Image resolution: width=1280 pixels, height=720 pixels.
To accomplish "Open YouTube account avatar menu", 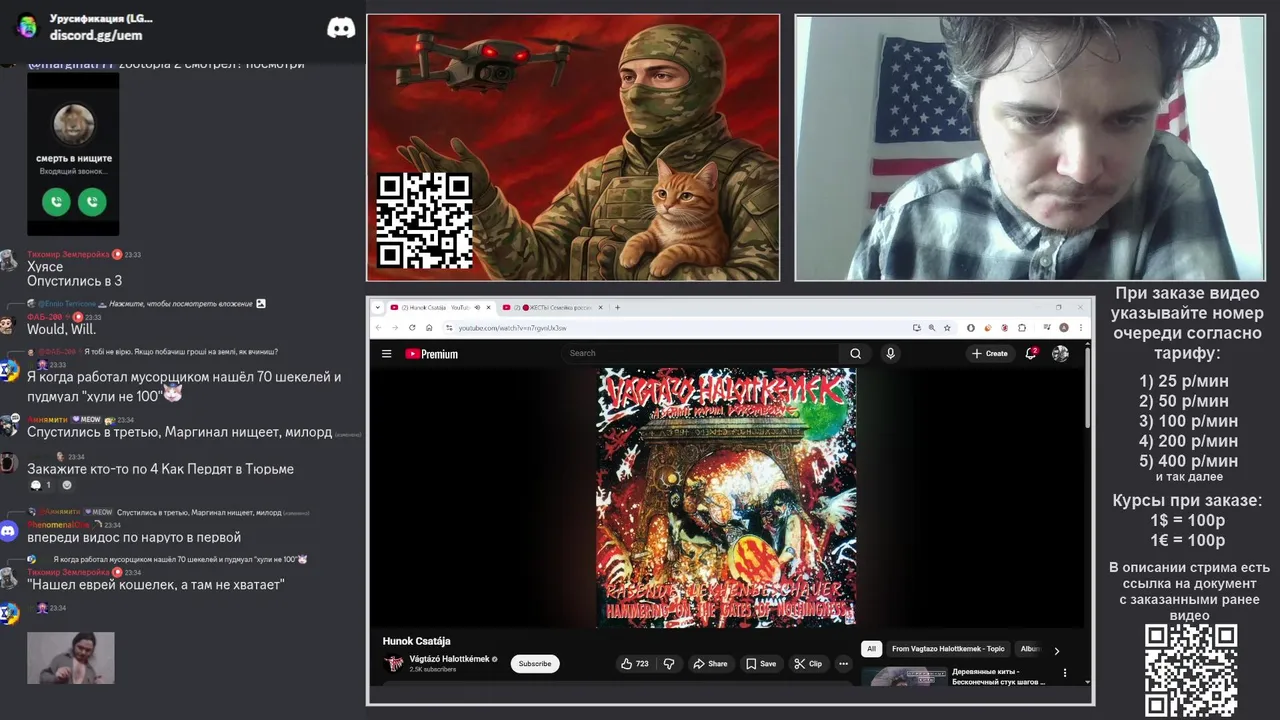I will [1060, 353].
